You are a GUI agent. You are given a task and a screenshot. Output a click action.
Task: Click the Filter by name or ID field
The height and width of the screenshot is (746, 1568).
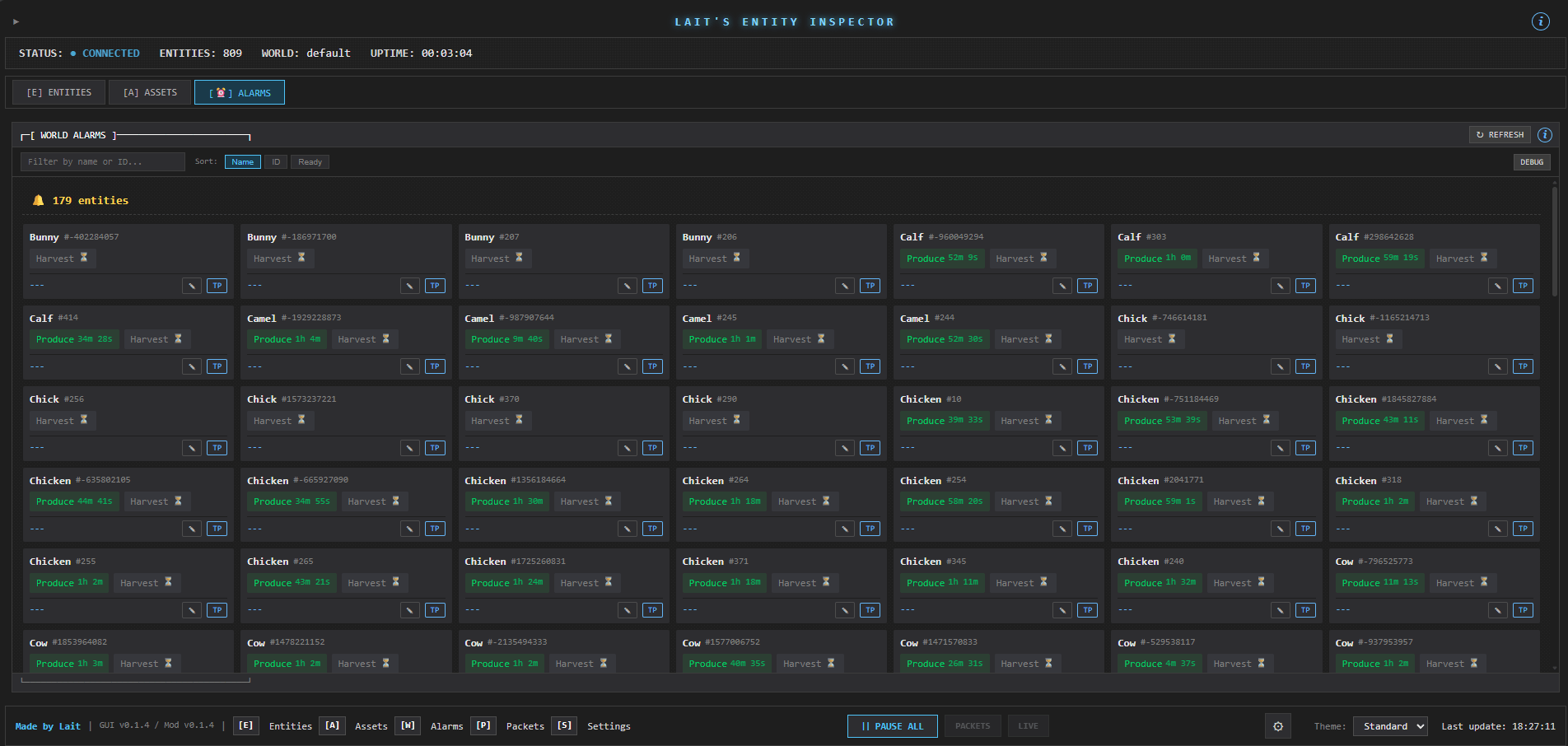(x=102, y=162)
